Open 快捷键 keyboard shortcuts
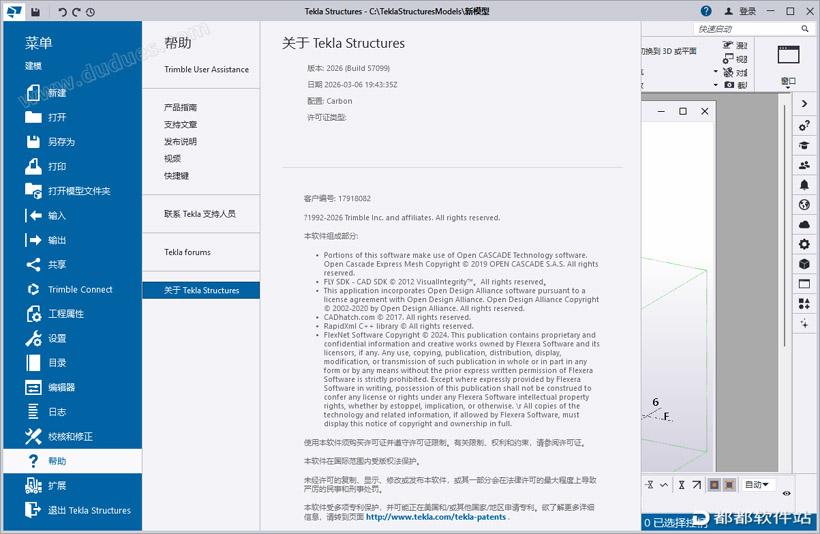This screenshot has height=534, width=820. point(176,176)
